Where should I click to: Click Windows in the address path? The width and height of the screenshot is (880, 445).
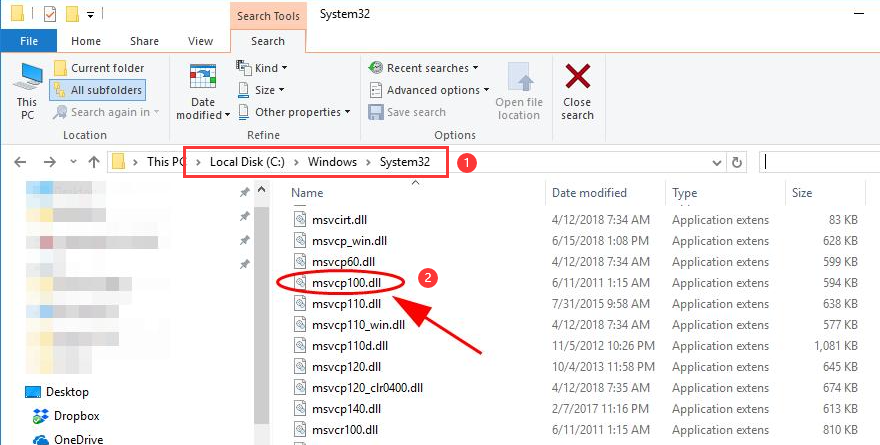[332, 162]
